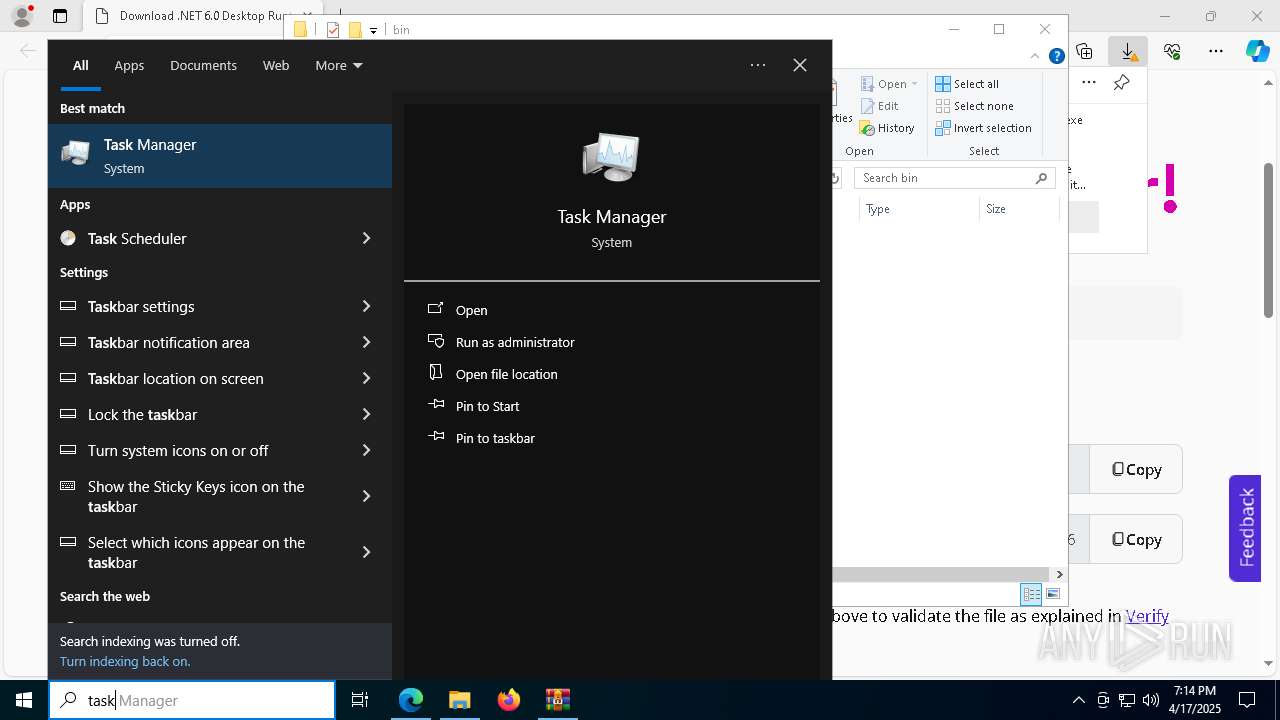This screenshot has width=1280, height=720.
Task: Click Invert selection in the Explorer ribbon
Action: coord(983,128)
